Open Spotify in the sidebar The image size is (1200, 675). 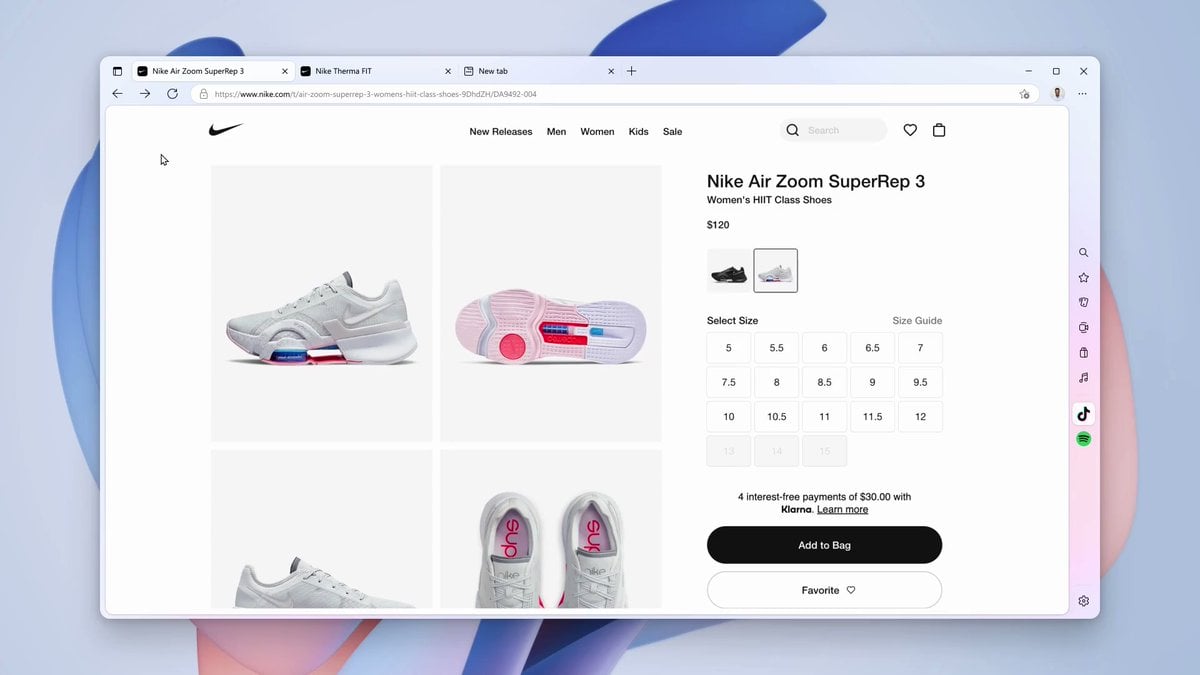[x=1083, y=439]
